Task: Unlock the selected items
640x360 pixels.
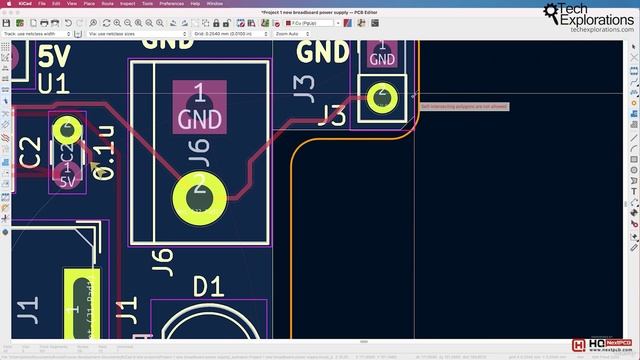Action: 227,23
